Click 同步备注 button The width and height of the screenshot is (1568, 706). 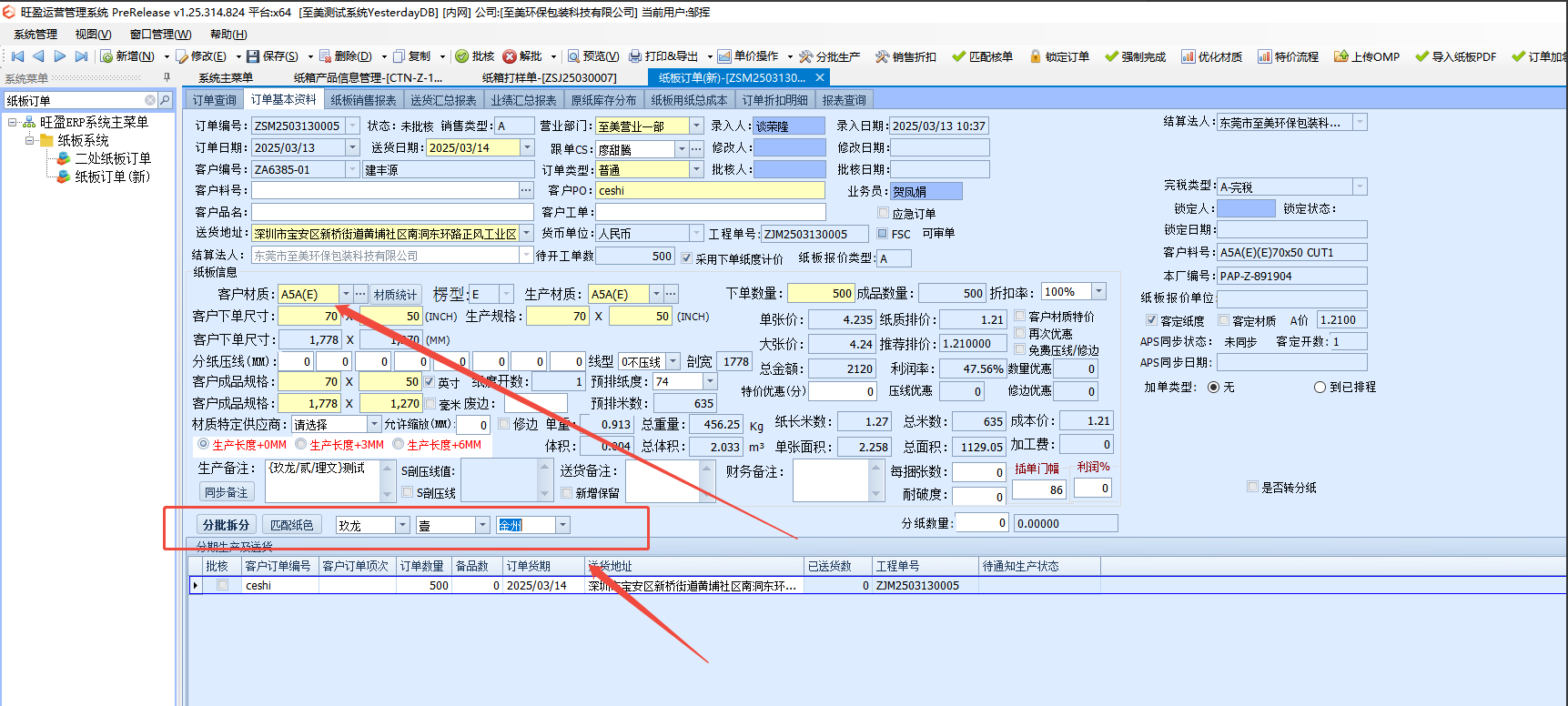click(x=227, y=492)
